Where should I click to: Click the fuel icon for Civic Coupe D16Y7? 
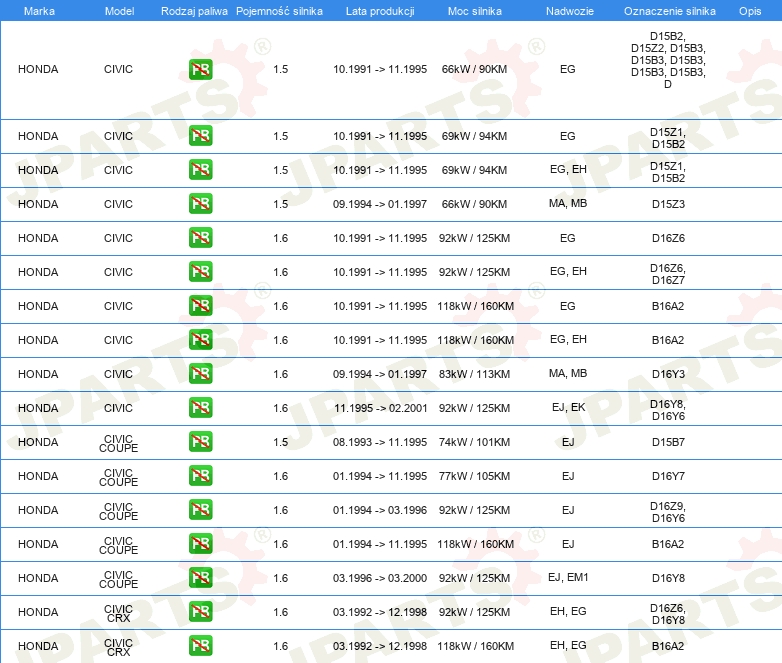point(200,476)
